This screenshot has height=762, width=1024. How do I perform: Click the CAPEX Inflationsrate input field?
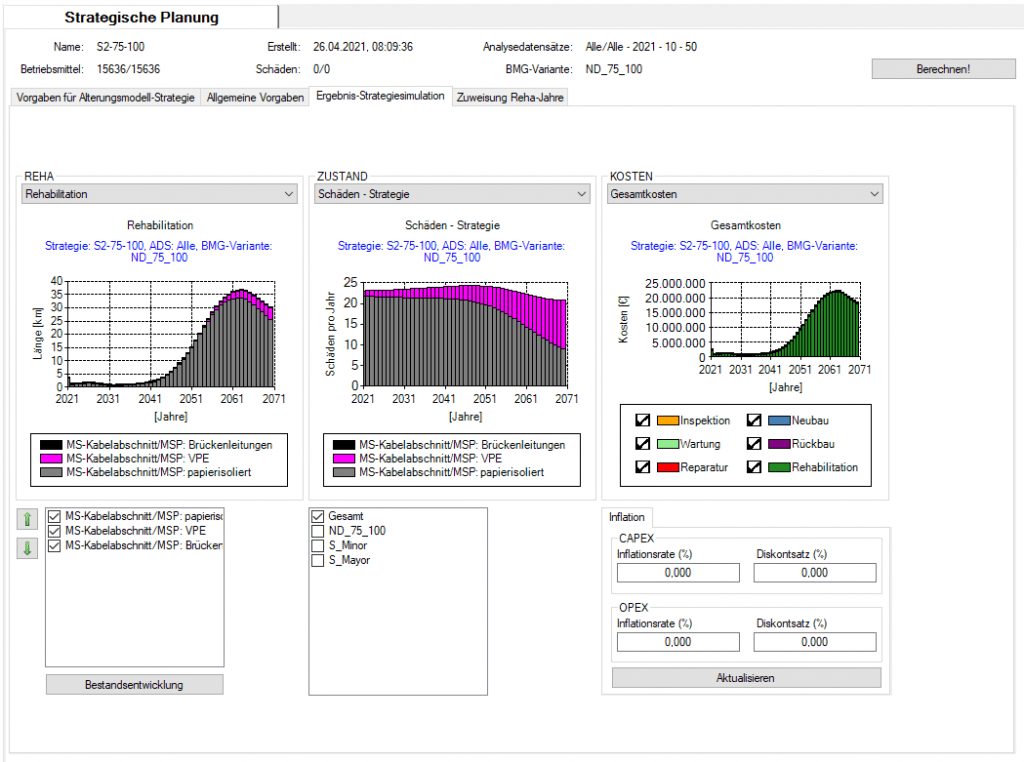(678, 573)
